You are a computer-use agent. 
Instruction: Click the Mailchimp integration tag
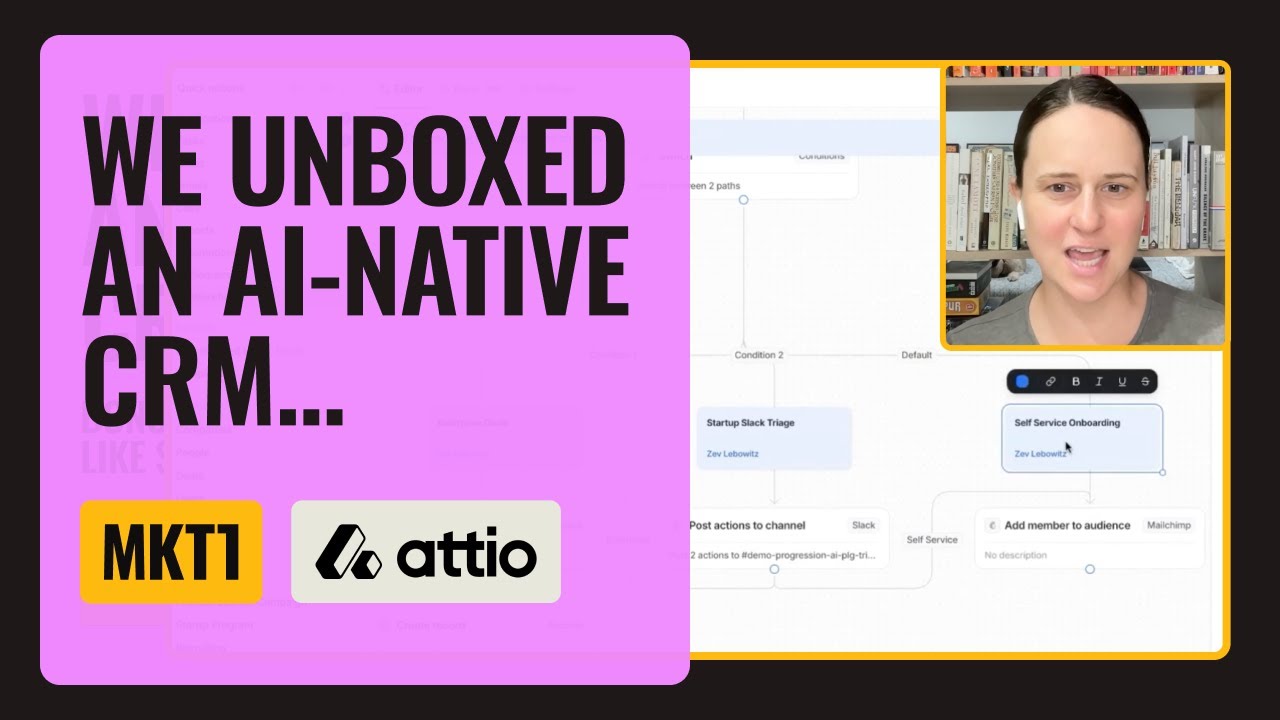[x=1168, y=525]
